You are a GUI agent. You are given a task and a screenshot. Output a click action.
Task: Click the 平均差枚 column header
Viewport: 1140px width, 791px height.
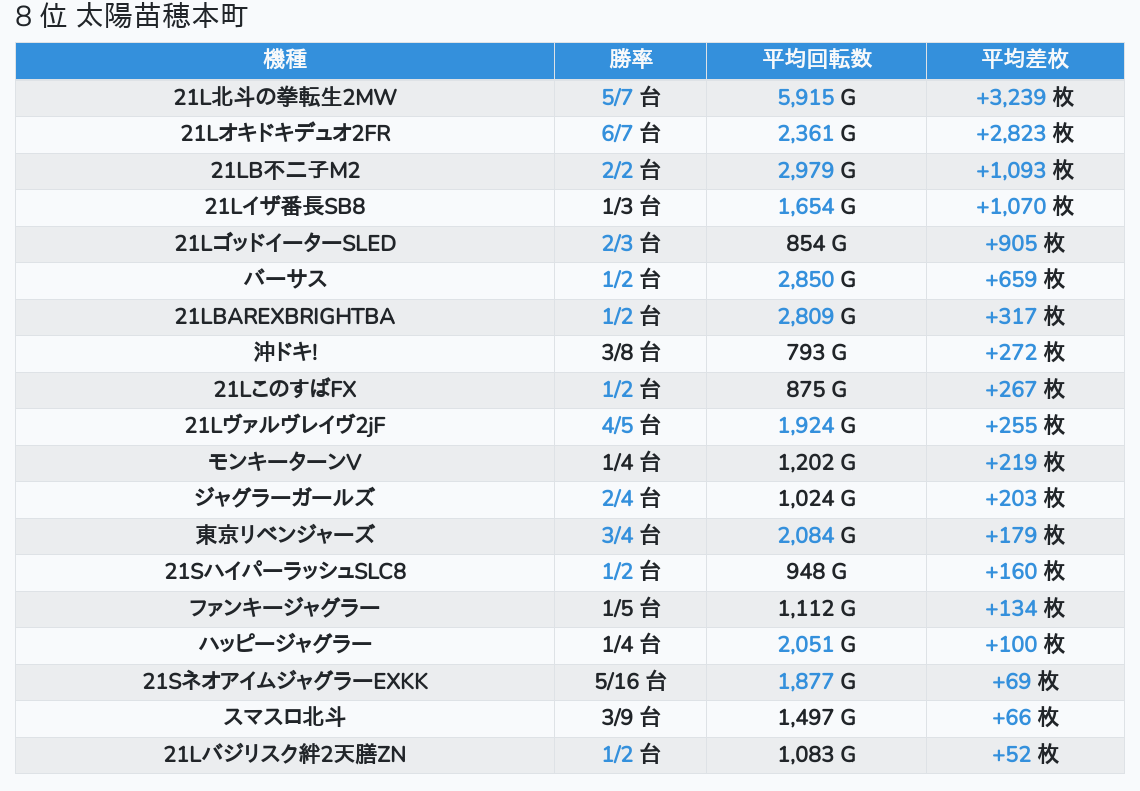point(1024,60)
